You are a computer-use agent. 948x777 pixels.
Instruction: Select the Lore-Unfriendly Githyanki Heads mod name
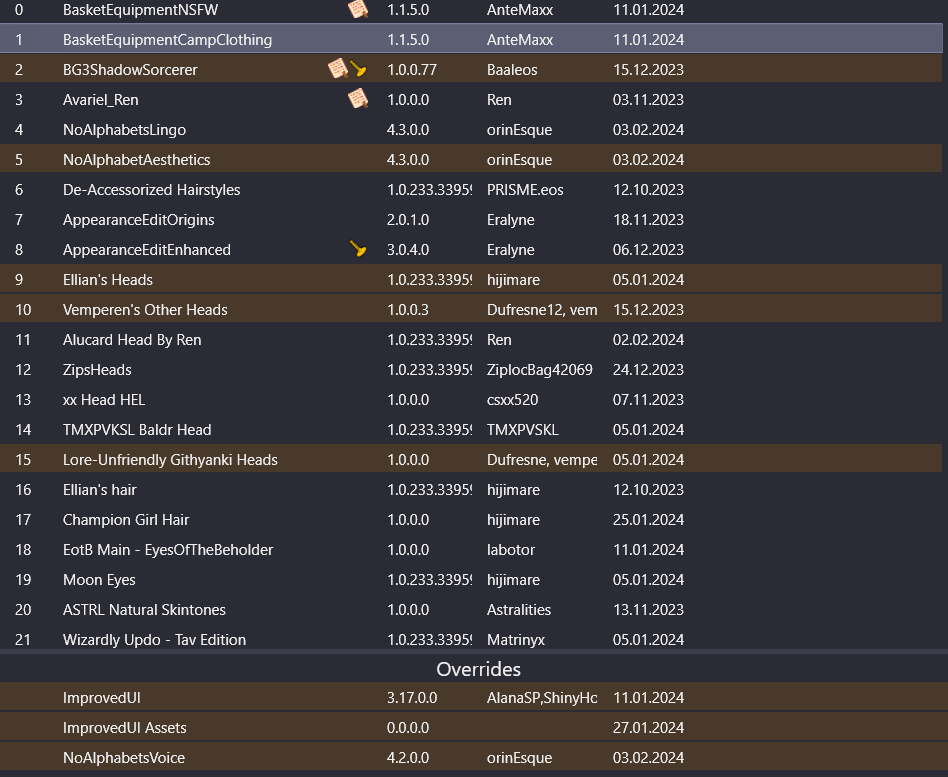pyautogui.click(x=170, y=460)
